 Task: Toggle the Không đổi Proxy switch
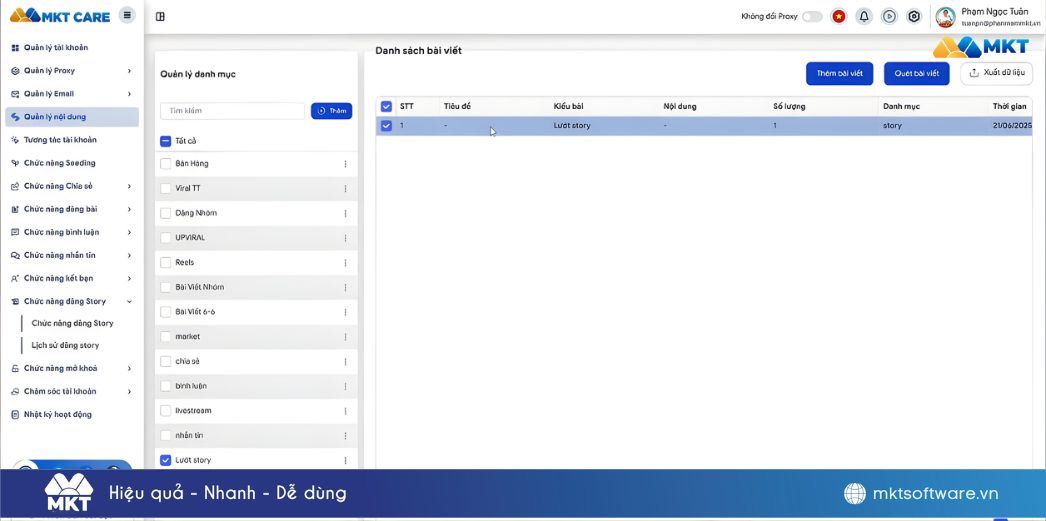coord(812,16)
